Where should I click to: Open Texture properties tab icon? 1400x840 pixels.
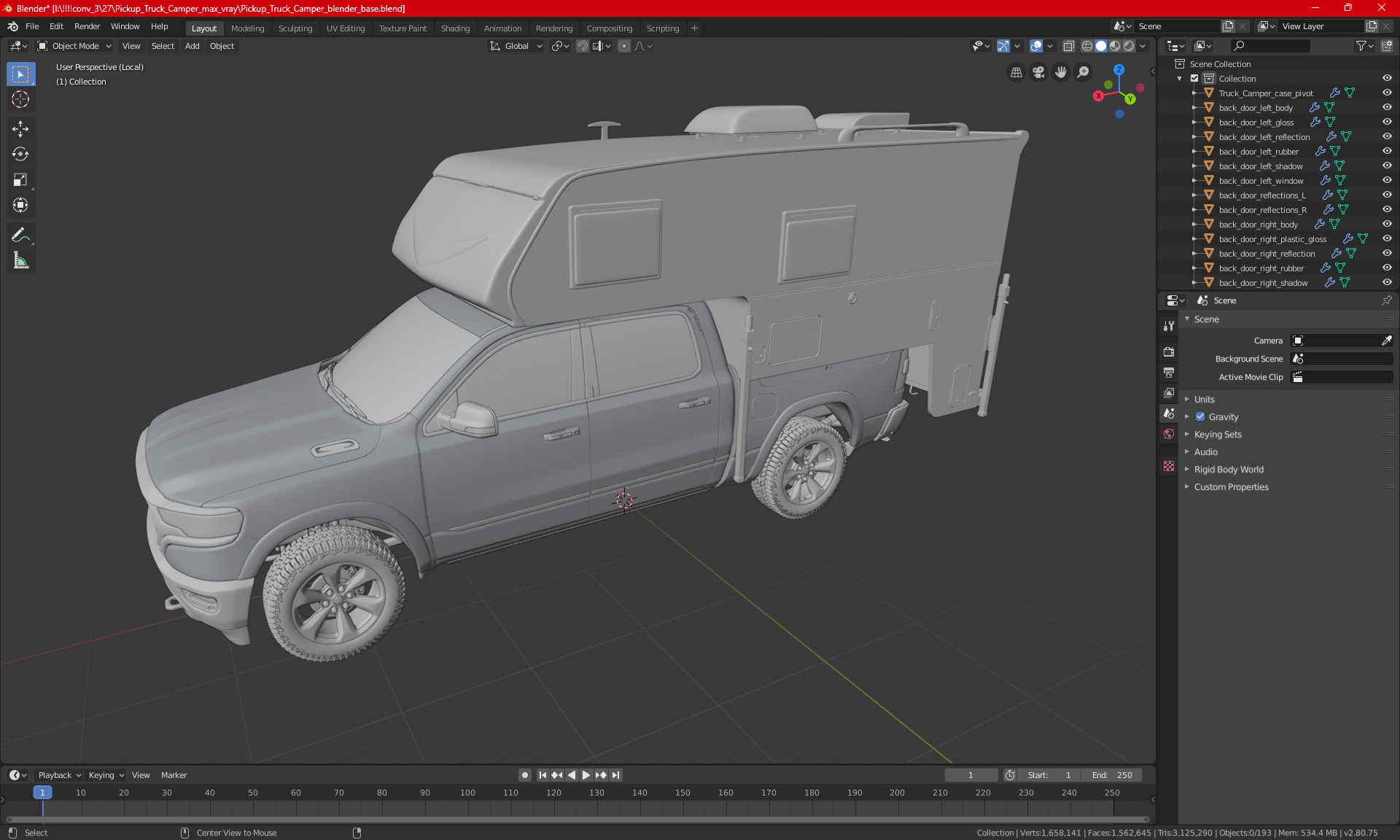coord(1169,466)
